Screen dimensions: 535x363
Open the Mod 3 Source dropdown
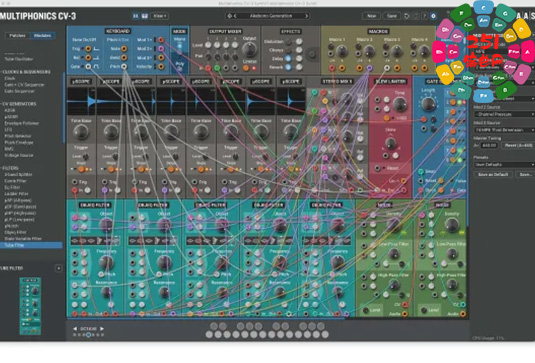point(504,130)
